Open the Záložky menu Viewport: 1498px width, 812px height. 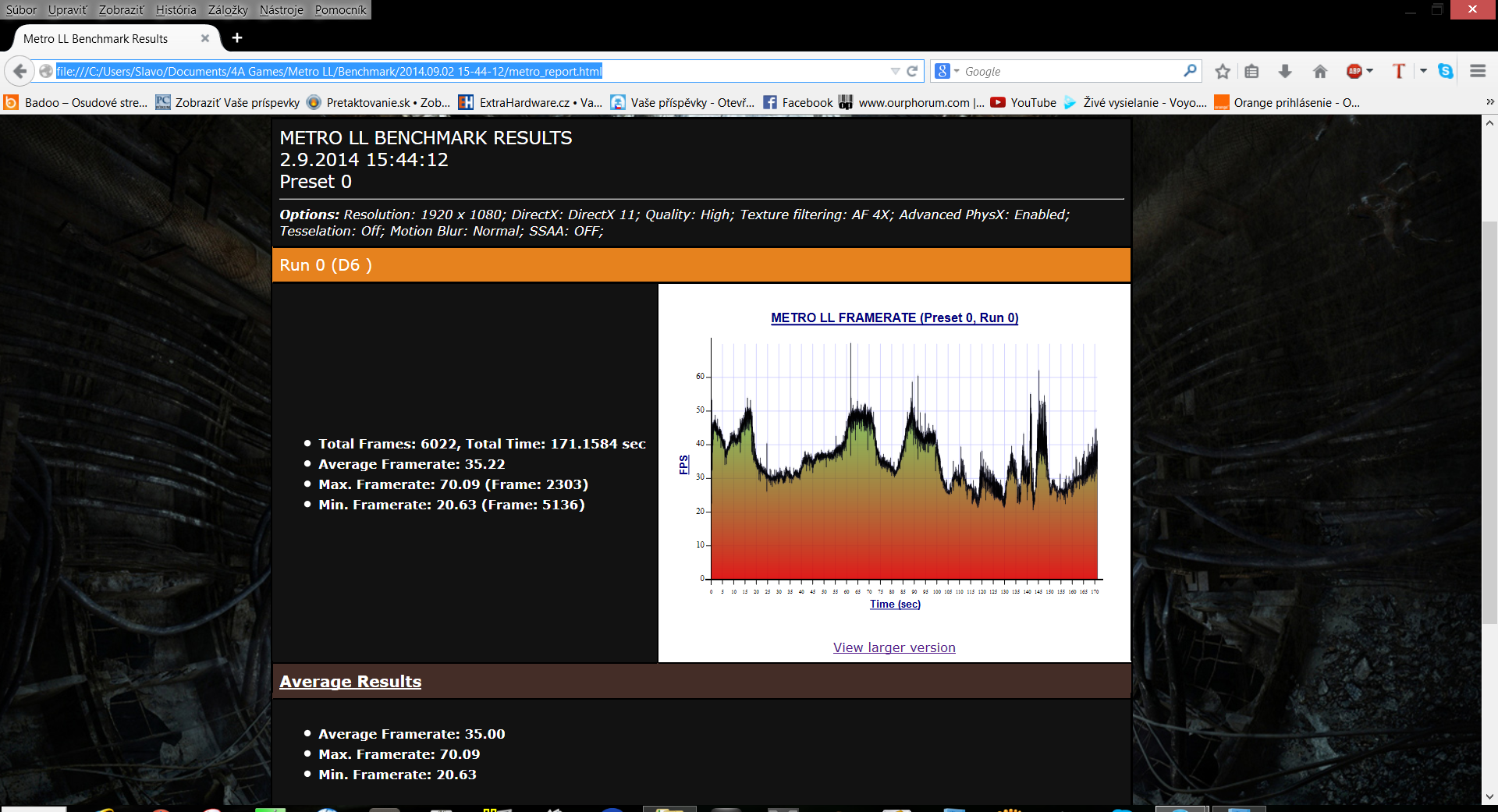click(228, 9)
